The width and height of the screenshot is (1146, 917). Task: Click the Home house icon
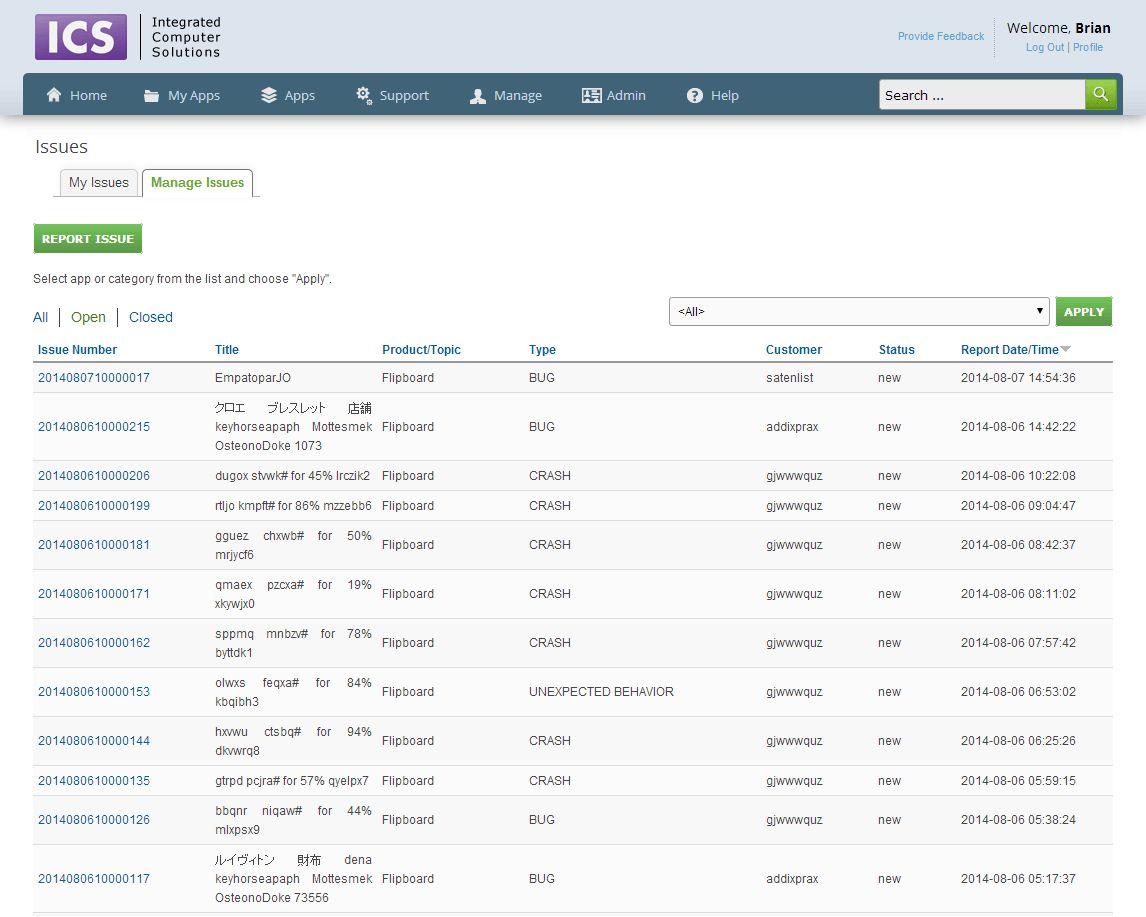(x=54, y=95)
